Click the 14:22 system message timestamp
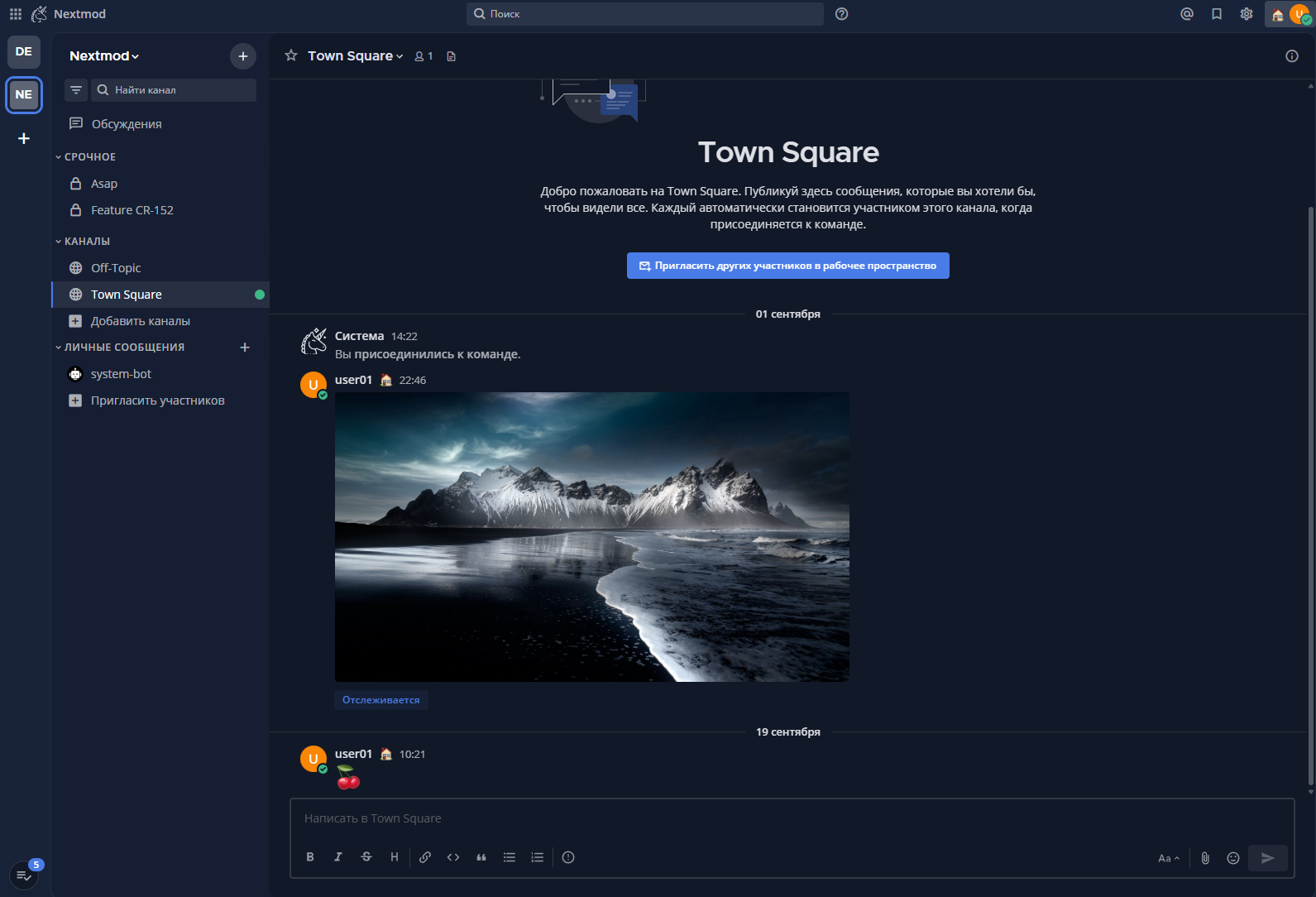 pyautogui.click(x=404, y=337)
